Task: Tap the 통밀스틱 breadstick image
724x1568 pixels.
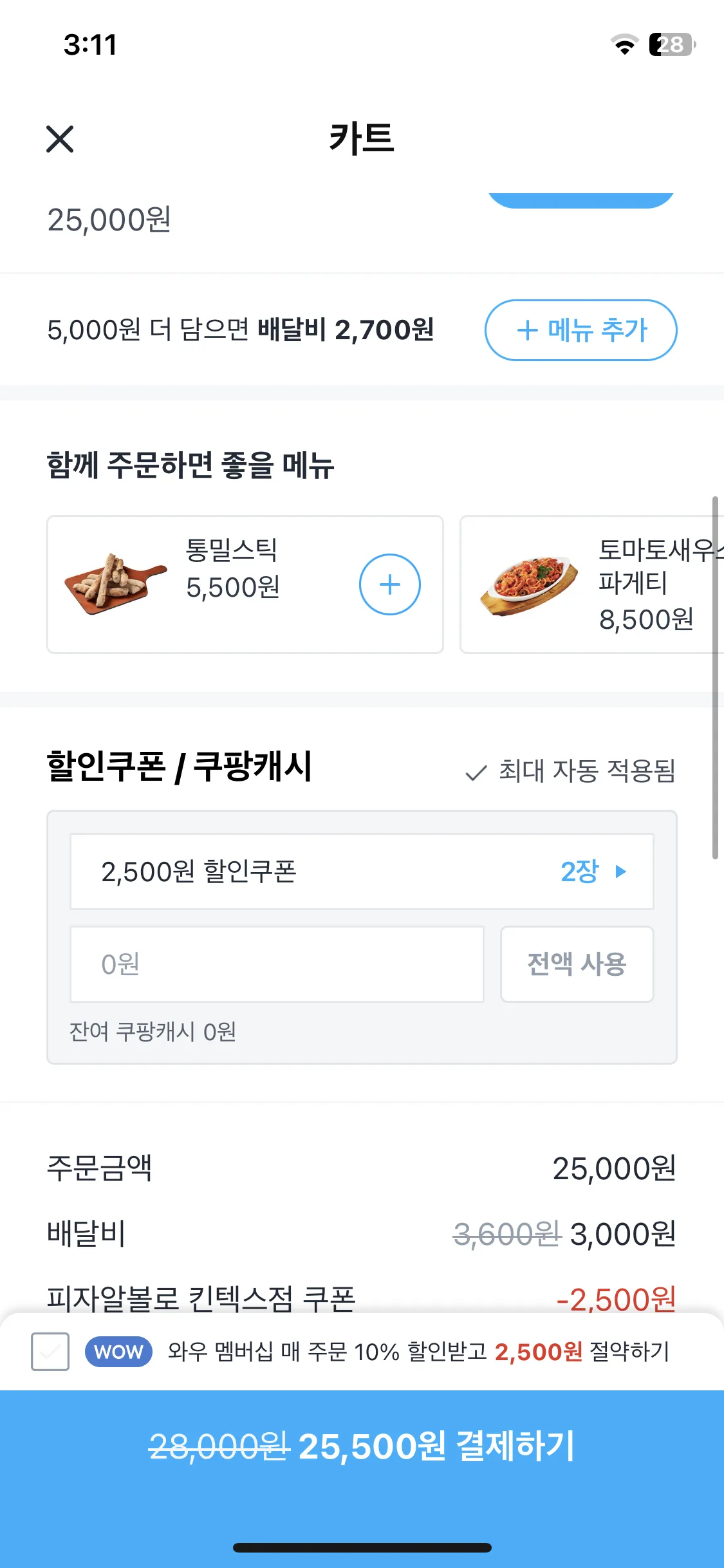Action: tap(115, 584)
